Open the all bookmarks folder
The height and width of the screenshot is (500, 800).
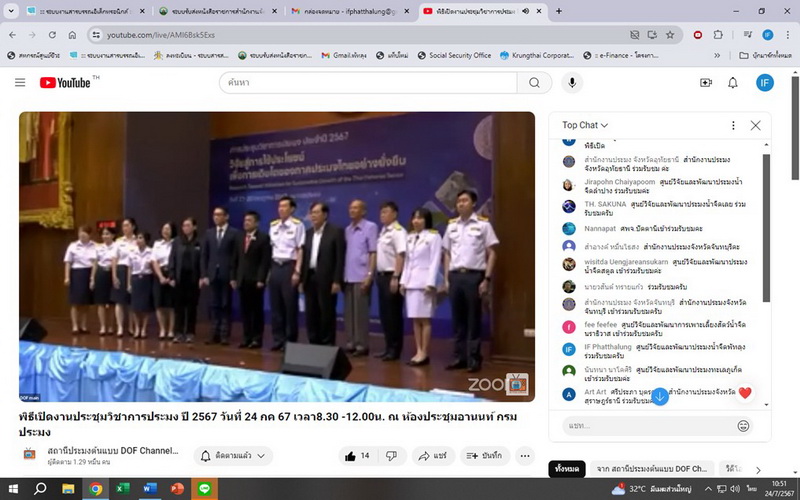click(765, 55)
